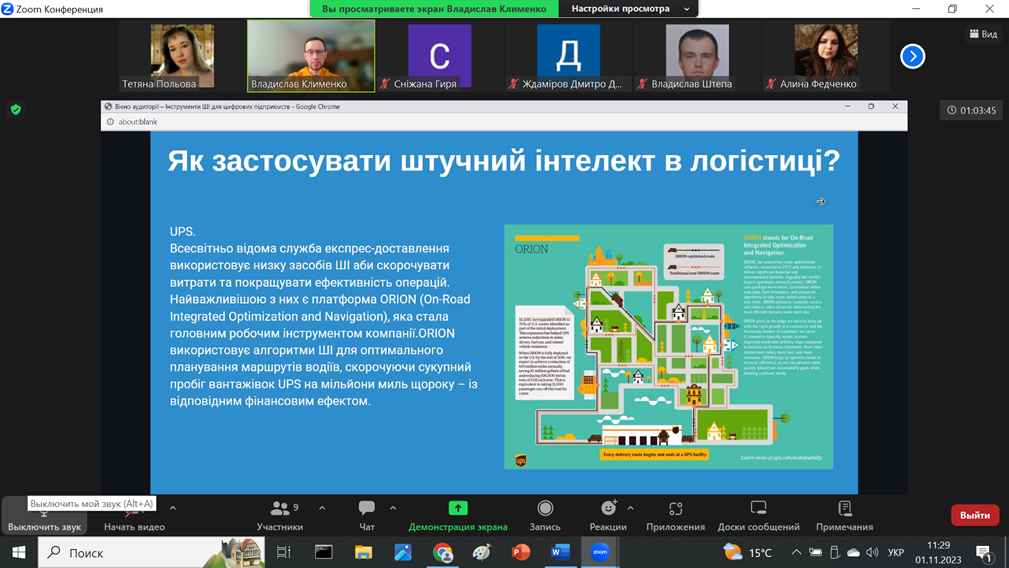Click the ORION infographic image
This screenshot has height=568, width=1009.
pyautogui.click(x=669, y=347)
